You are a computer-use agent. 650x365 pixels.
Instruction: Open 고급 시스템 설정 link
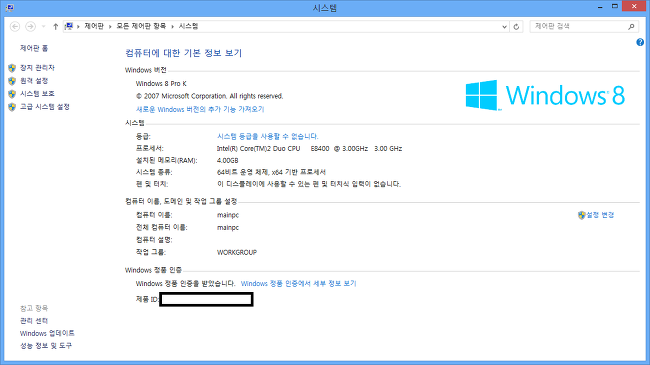pyautogui.click(x=45, y=107)
